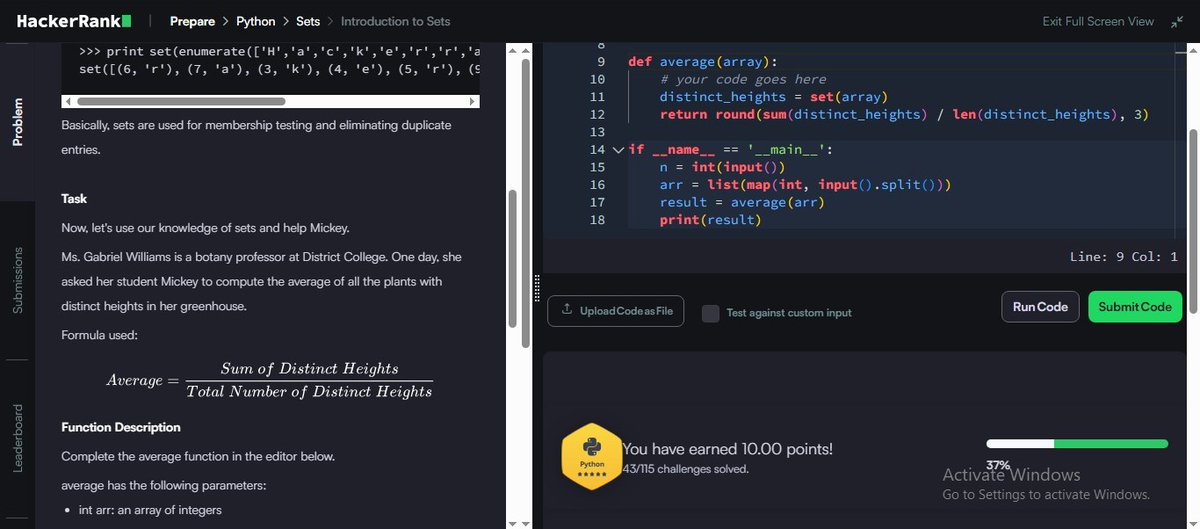This screenshot has width=1200, height=529.
Task: Open the Submissions side tab
Action: point(17,281)
